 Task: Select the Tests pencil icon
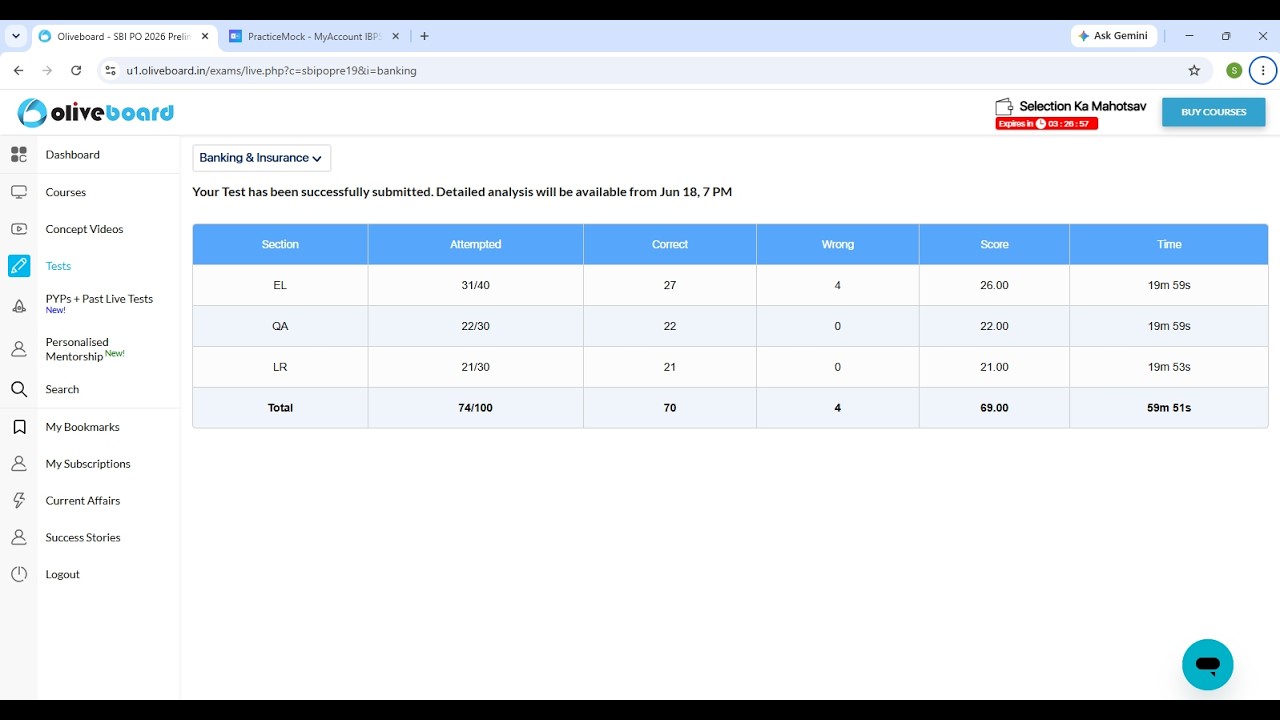coord(19,266)
